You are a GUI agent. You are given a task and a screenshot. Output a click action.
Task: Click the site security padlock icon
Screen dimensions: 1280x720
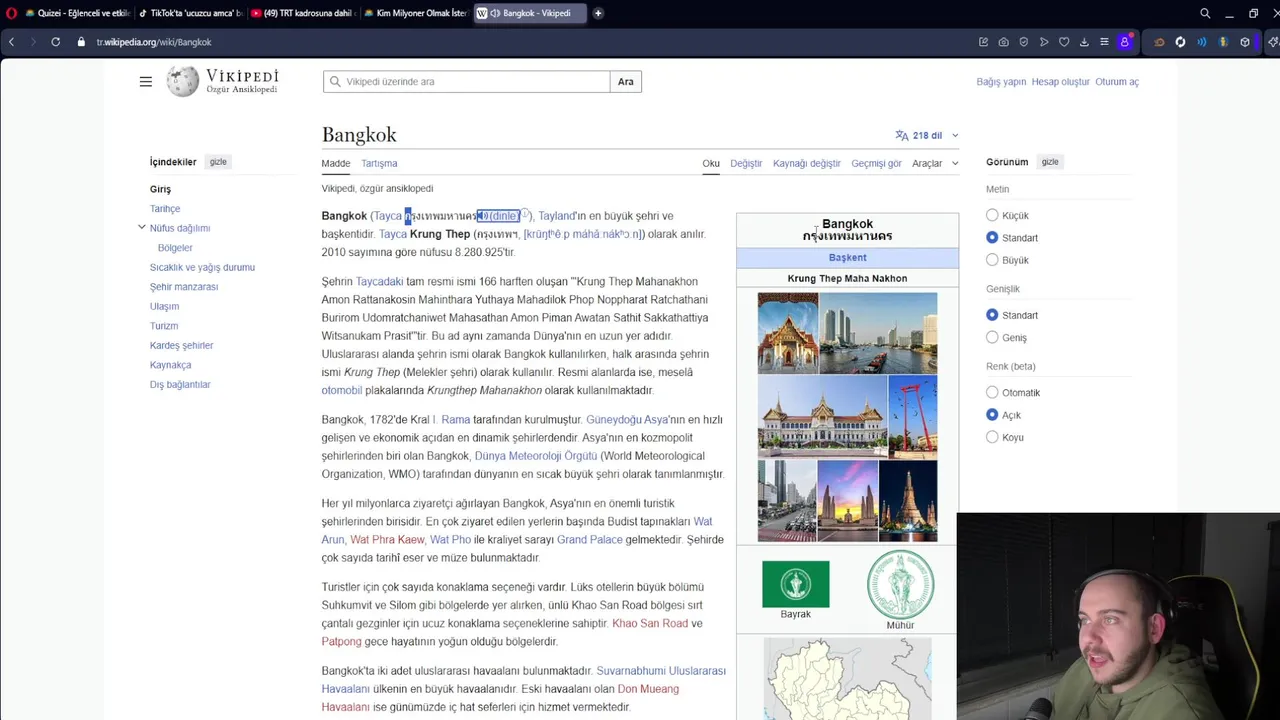click(82, 42)
